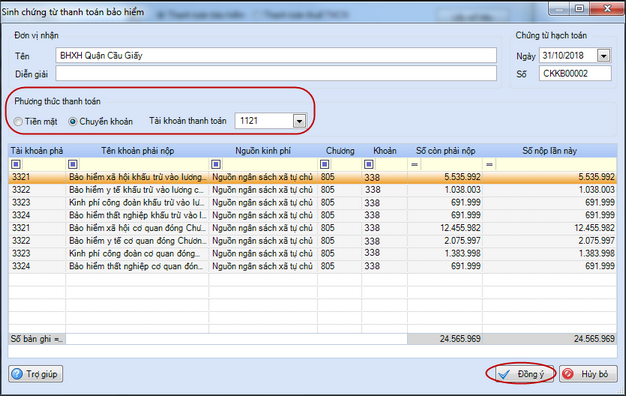Screen dimensions: 626x396
Task: Sort by Số nộp lần này header
Action: [550, 151]
